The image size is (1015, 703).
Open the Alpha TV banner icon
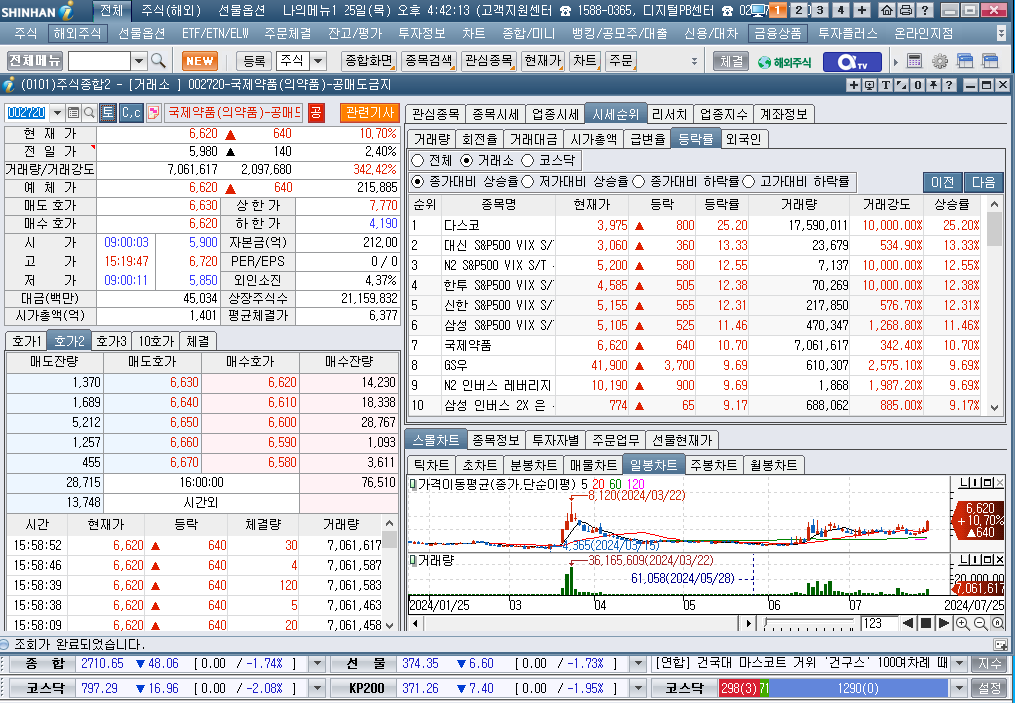(852, 61)
